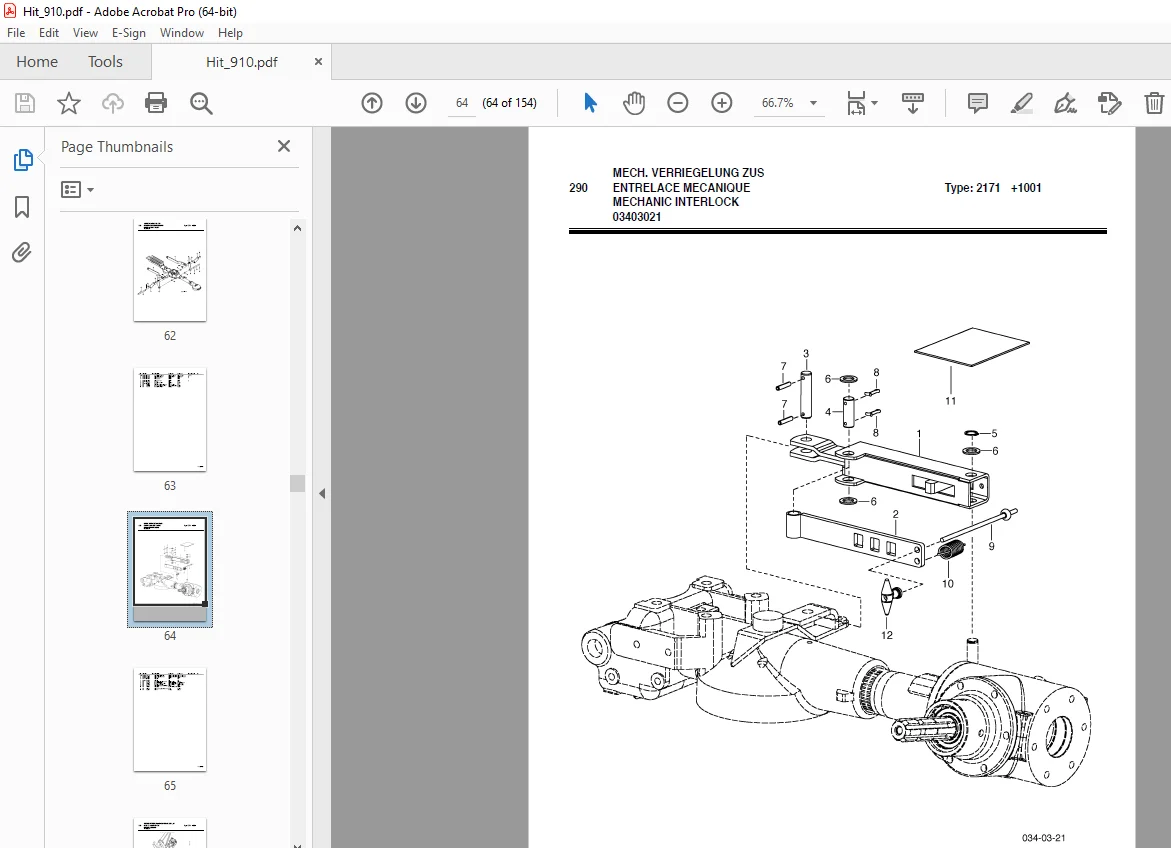Screen dimensions: 1171x848
Task: Close the Hit_910.pdf tab
Action: (x=318, y=62)
